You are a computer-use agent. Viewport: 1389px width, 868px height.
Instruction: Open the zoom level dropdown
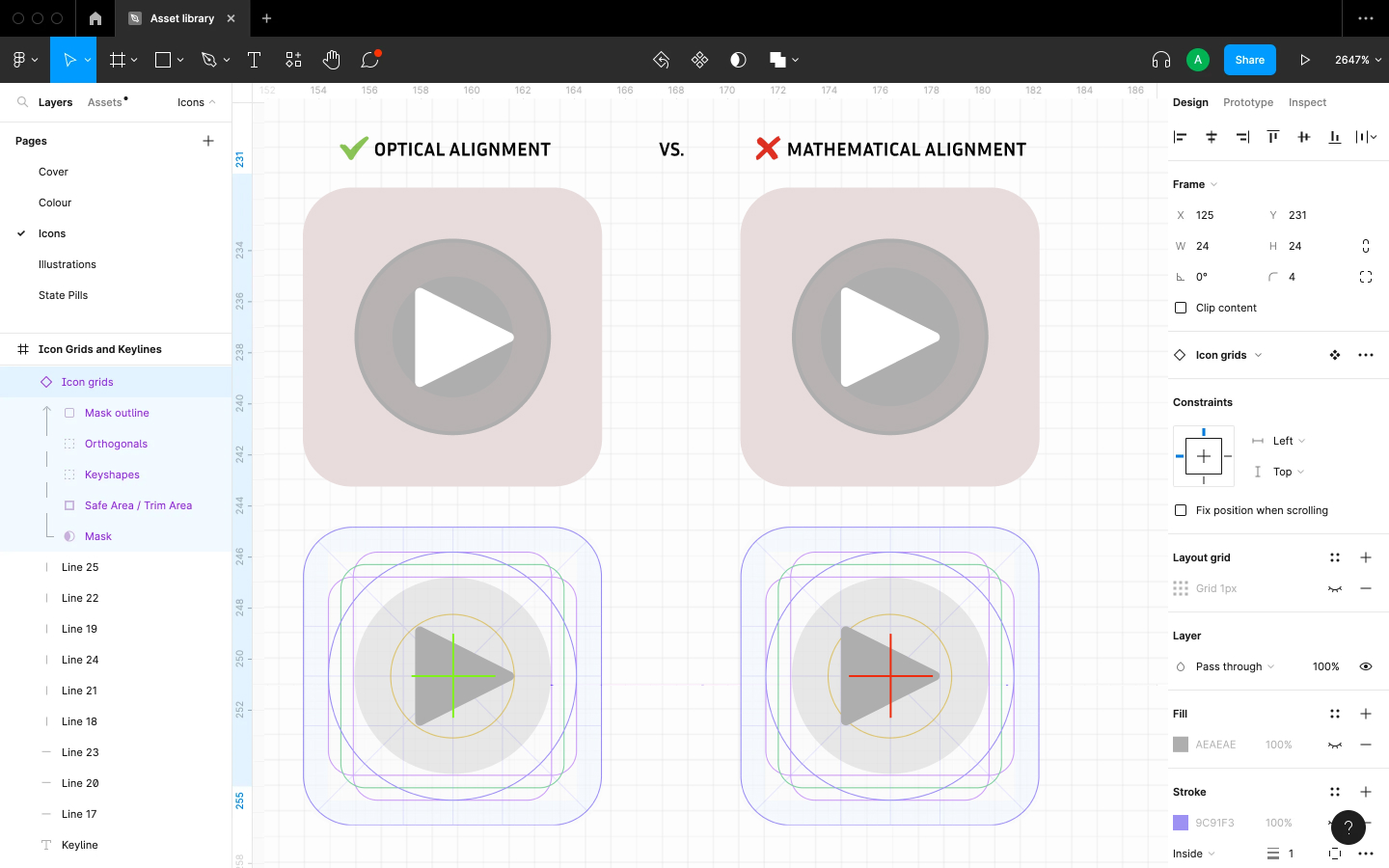[1357, 60]
